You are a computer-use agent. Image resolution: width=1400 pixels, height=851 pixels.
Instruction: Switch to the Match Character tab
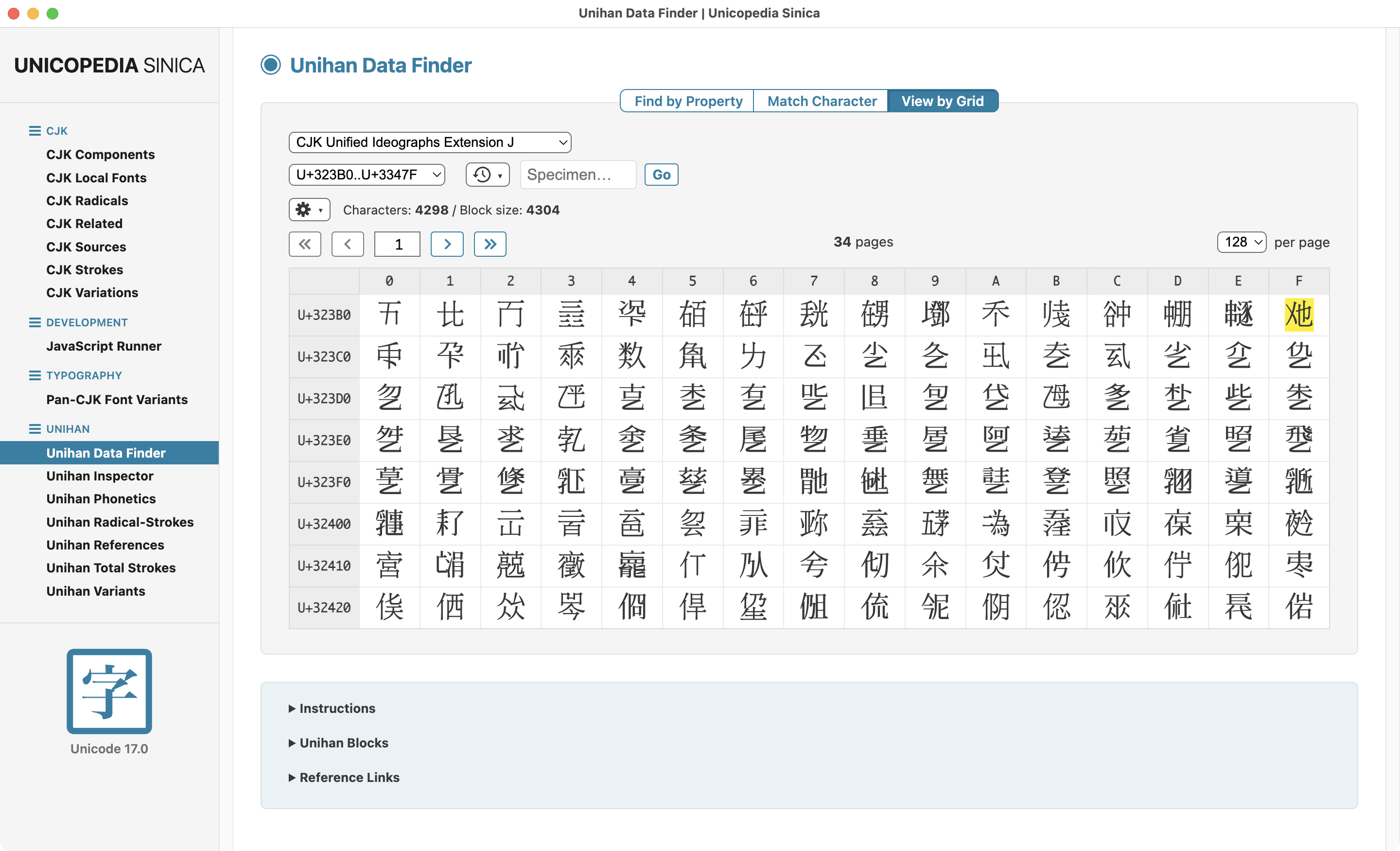coord(821,101)
